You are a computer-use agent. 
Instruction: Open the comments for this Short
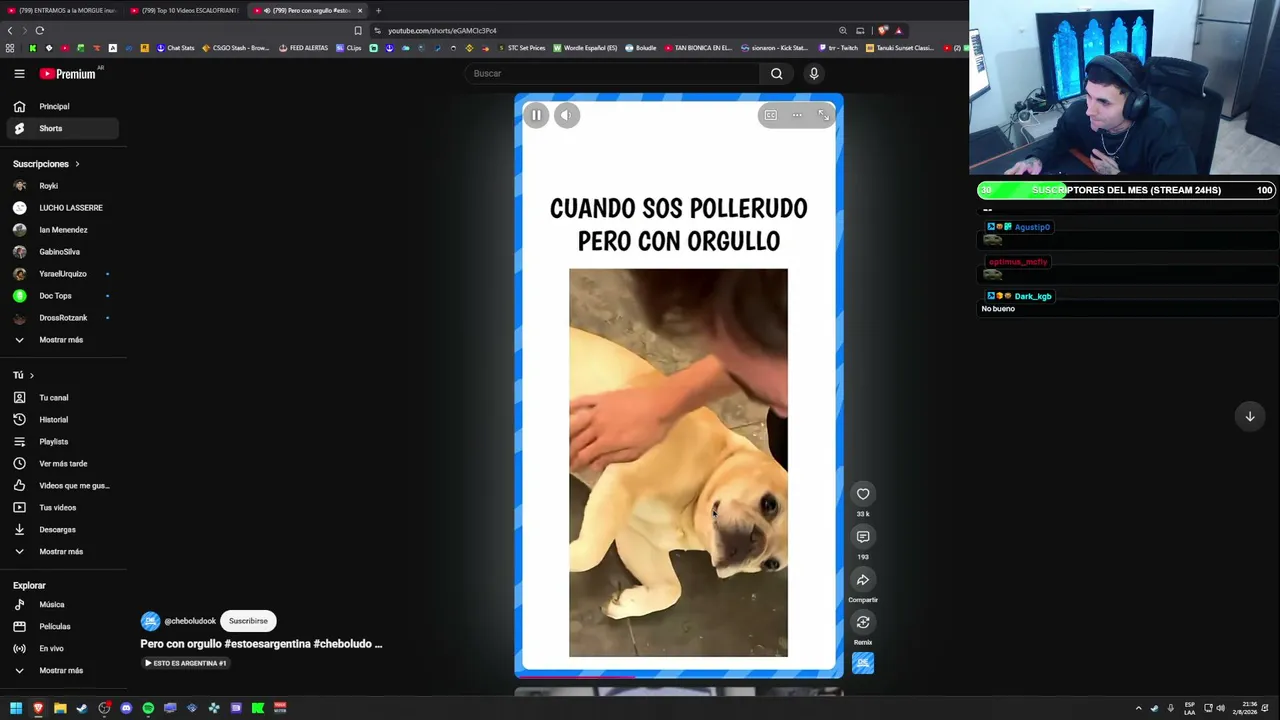click(863, 537)
